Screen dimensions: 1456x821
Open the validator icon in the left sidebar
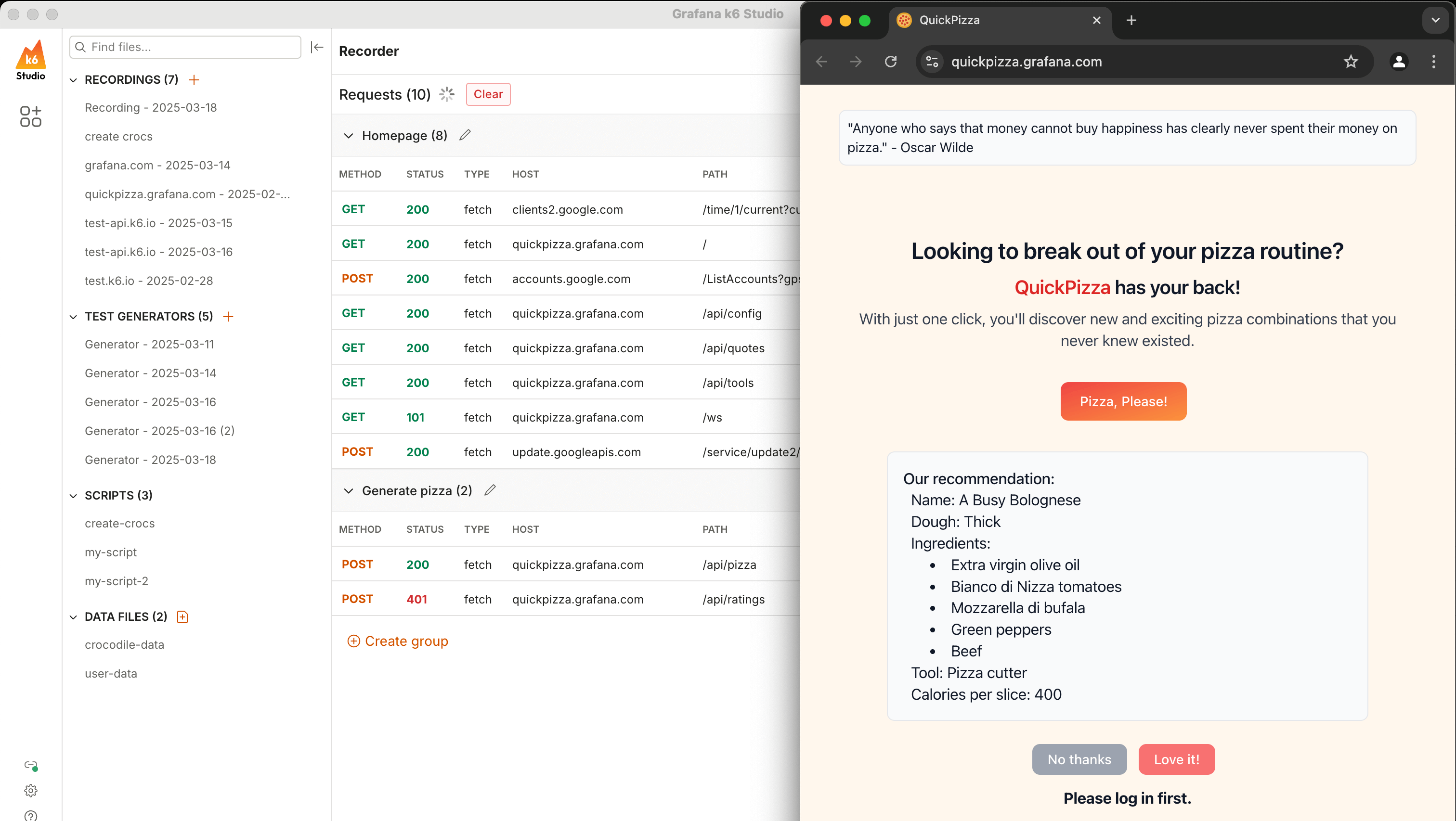[30, 116]
